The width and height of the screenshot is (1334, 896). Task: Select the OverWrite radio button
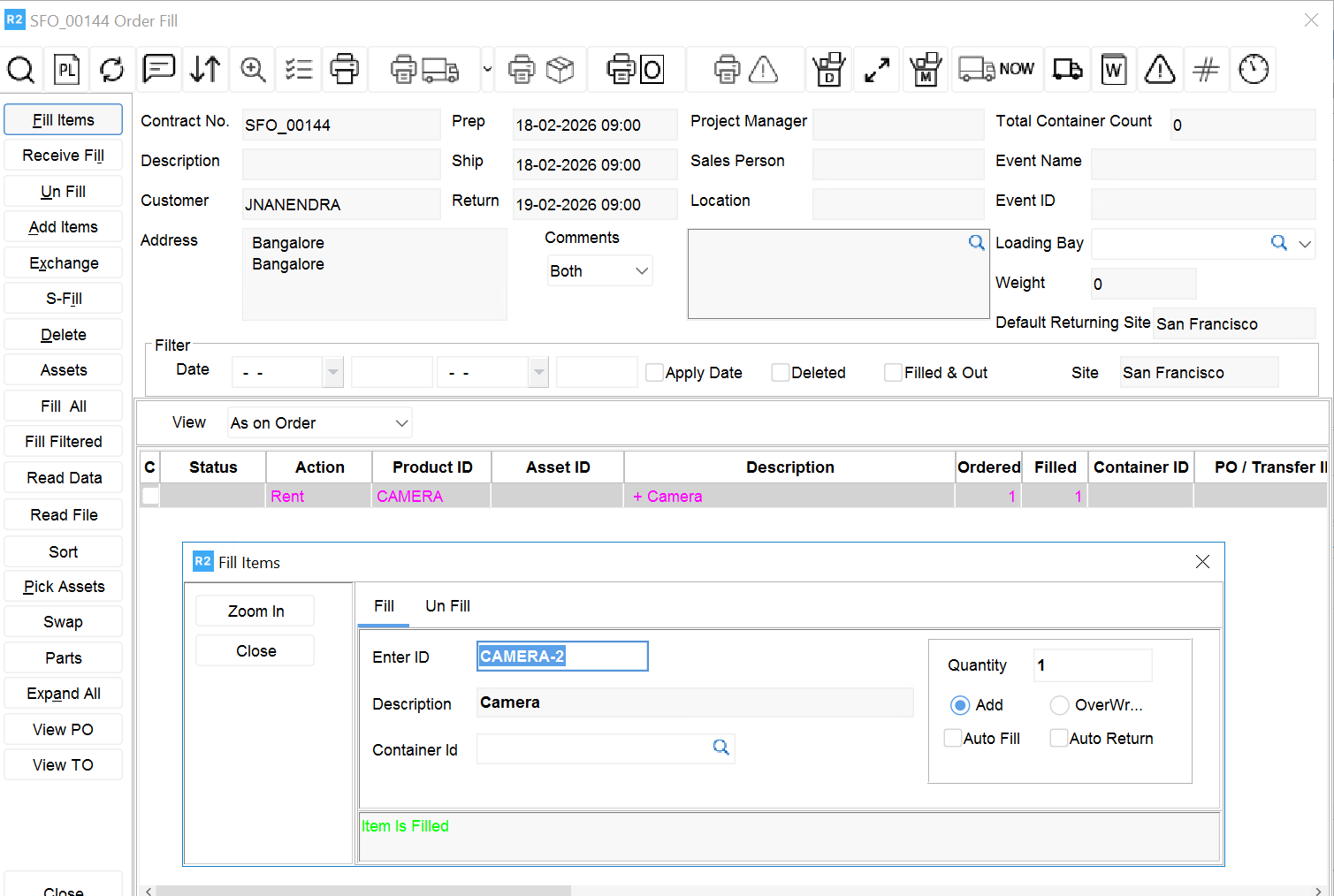pyautogui.click(x=1059, y=705)
